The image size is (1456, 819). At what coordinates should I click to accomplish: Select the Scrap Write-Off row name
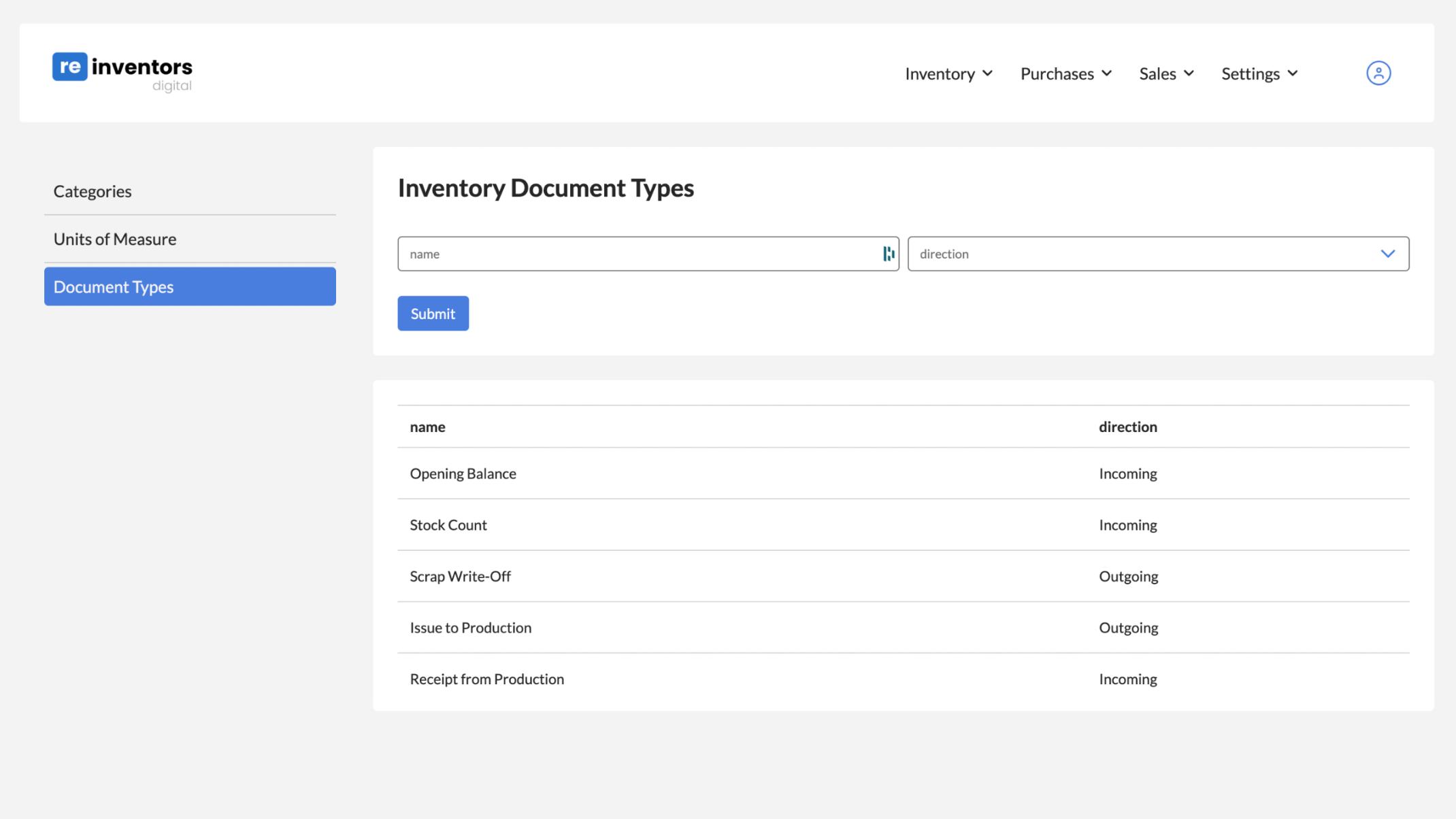[x=460, y=576]
